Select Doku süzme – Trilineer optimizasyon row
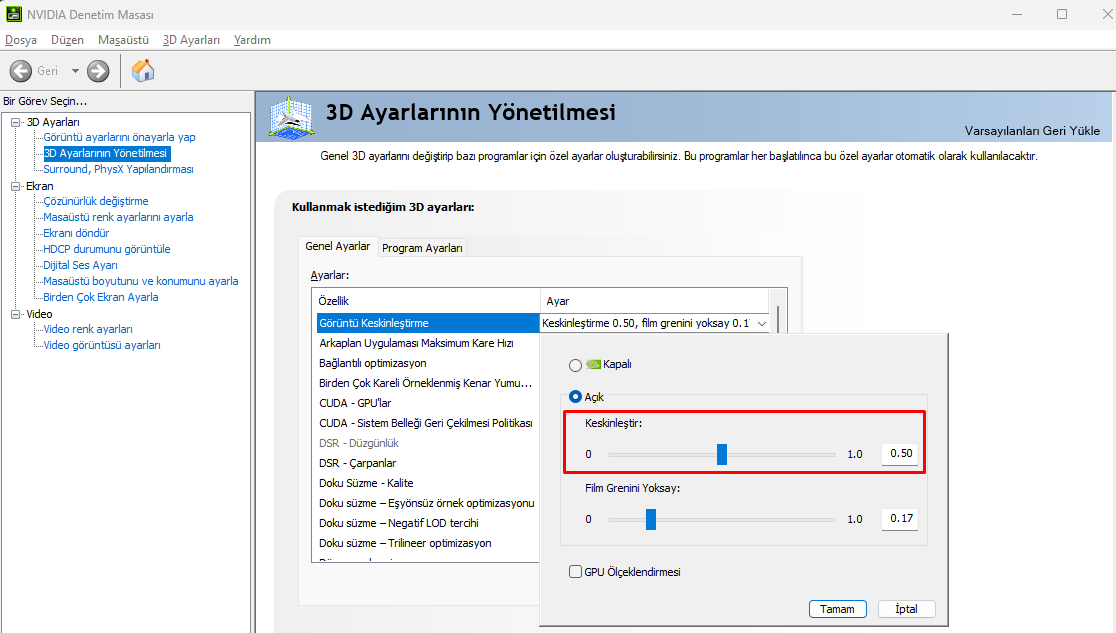The image size is (1116, 633). coord(428,543)
